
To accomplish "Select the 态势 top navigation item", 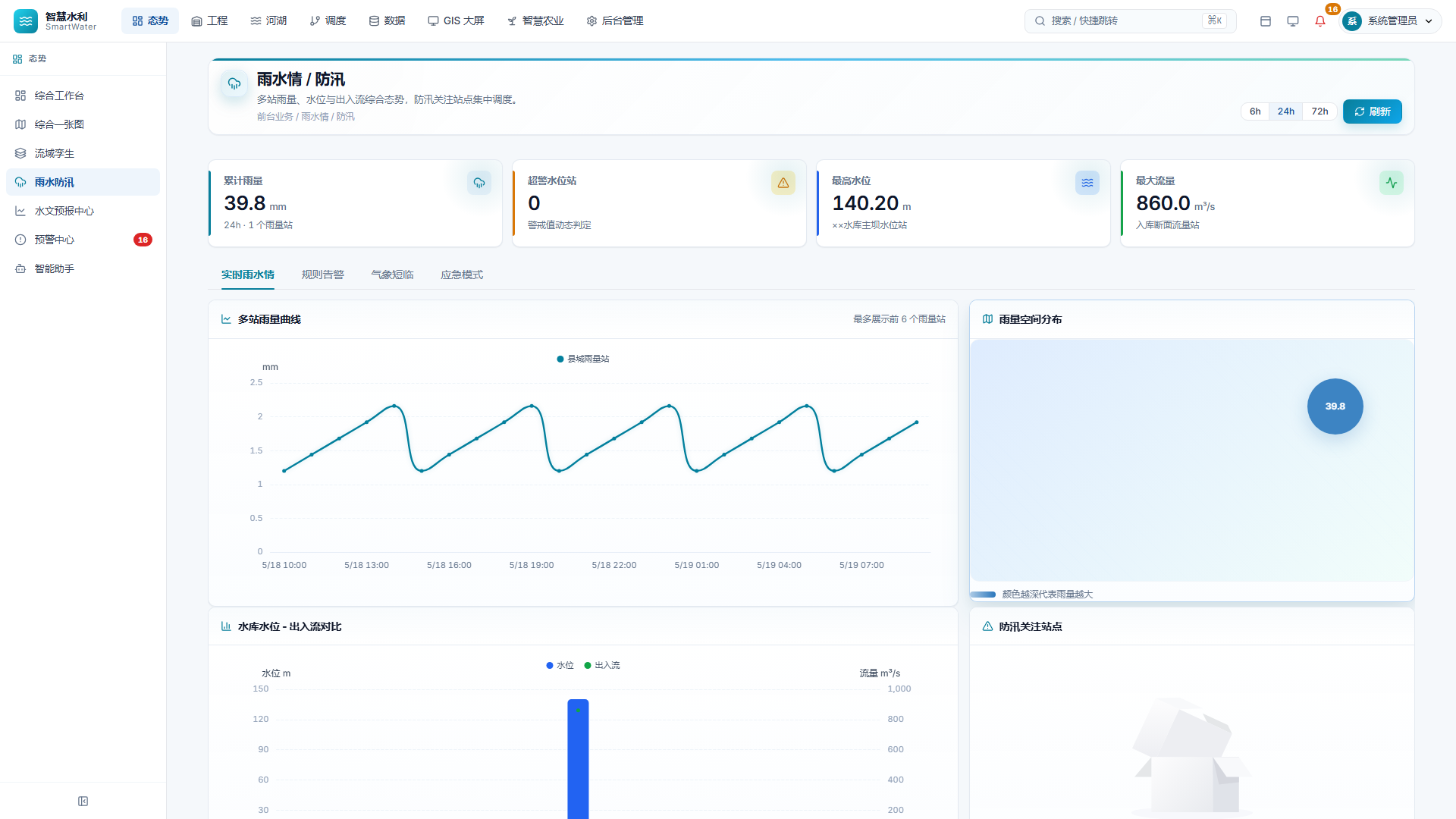I will 150,21.
